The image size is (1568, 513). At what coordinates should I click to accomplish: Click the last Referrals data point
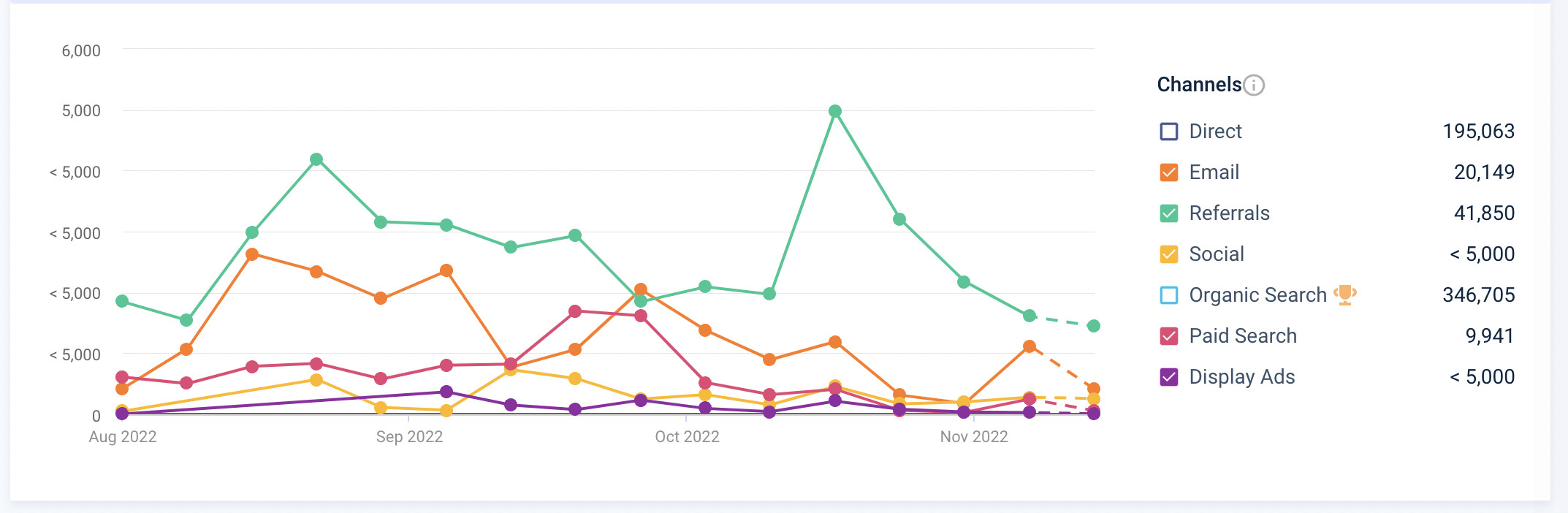(x=1094, y=326)
